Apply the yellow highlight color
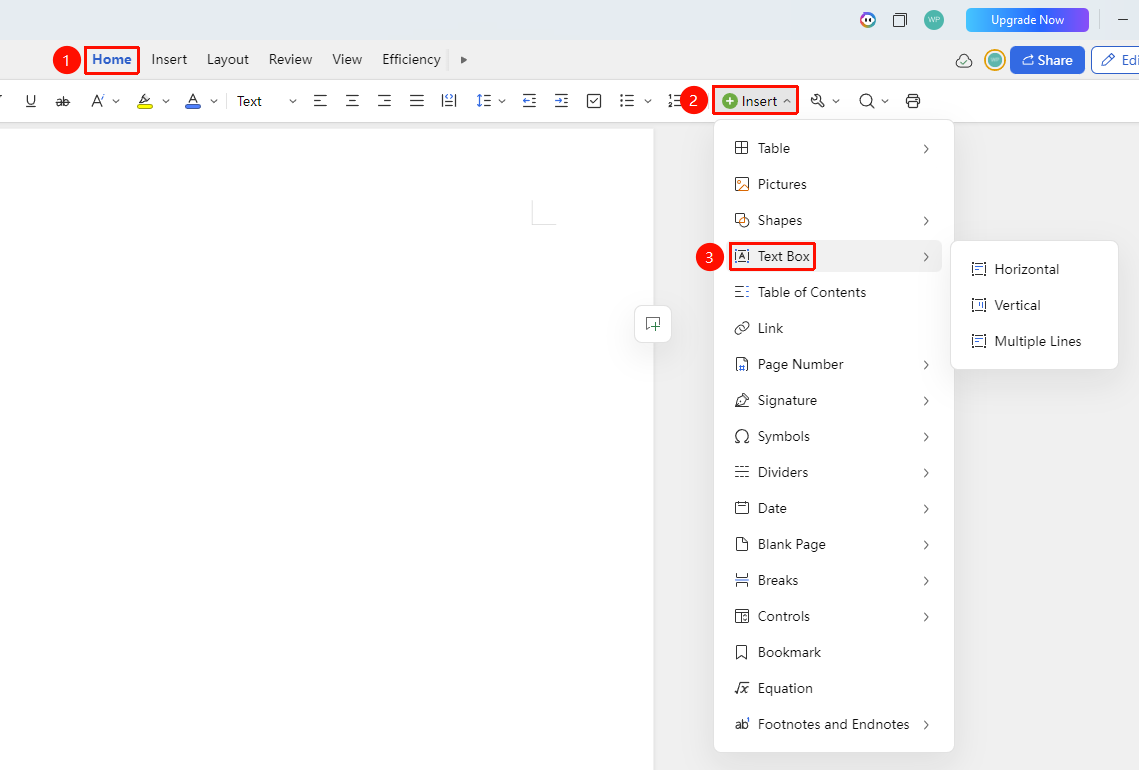 coord(145,101)
